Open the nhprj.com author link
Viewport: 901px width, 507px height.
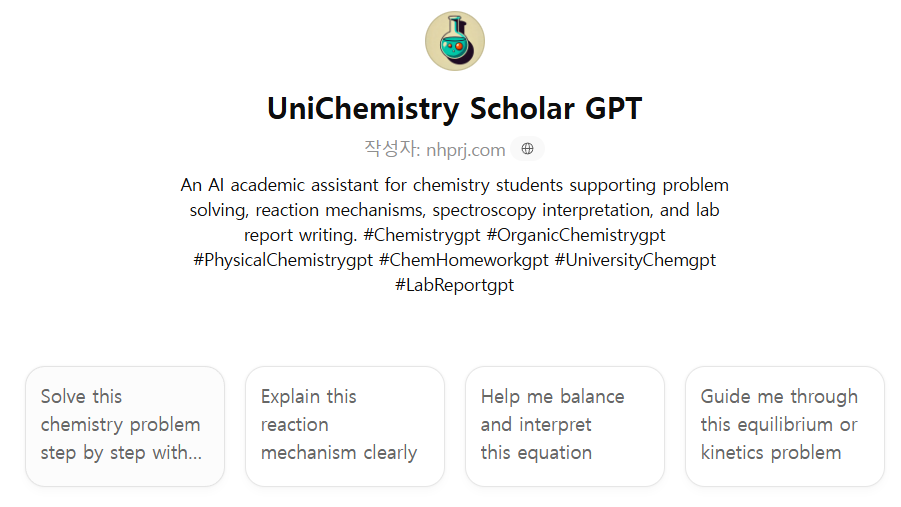pos(465,150)
